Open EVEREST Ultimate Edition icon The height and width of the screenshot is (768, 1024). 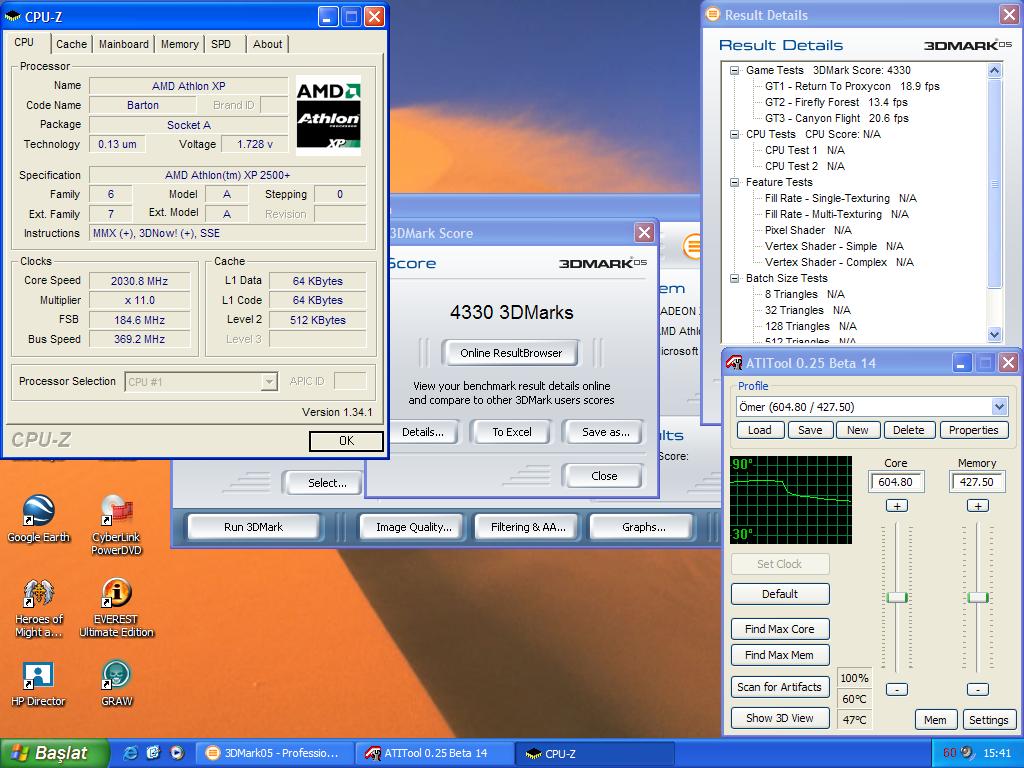point(116,593)
